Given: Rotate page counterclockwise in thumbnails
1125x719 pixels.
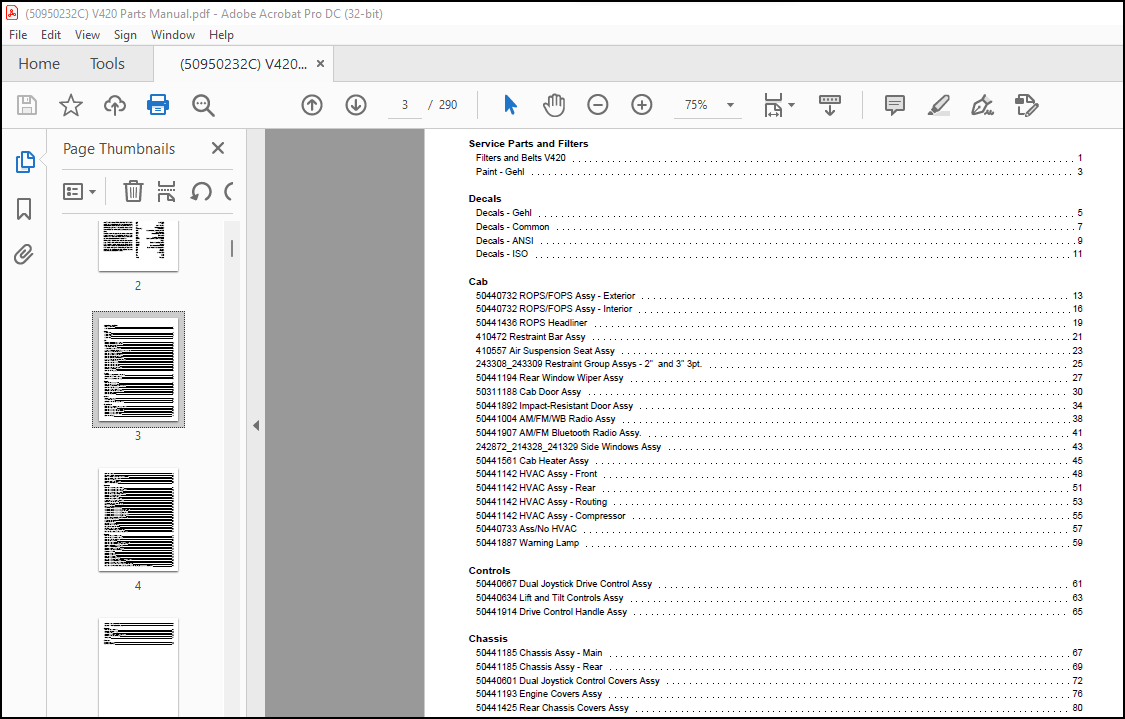Looking at the screenshot, I should click(x=201, y=192).
